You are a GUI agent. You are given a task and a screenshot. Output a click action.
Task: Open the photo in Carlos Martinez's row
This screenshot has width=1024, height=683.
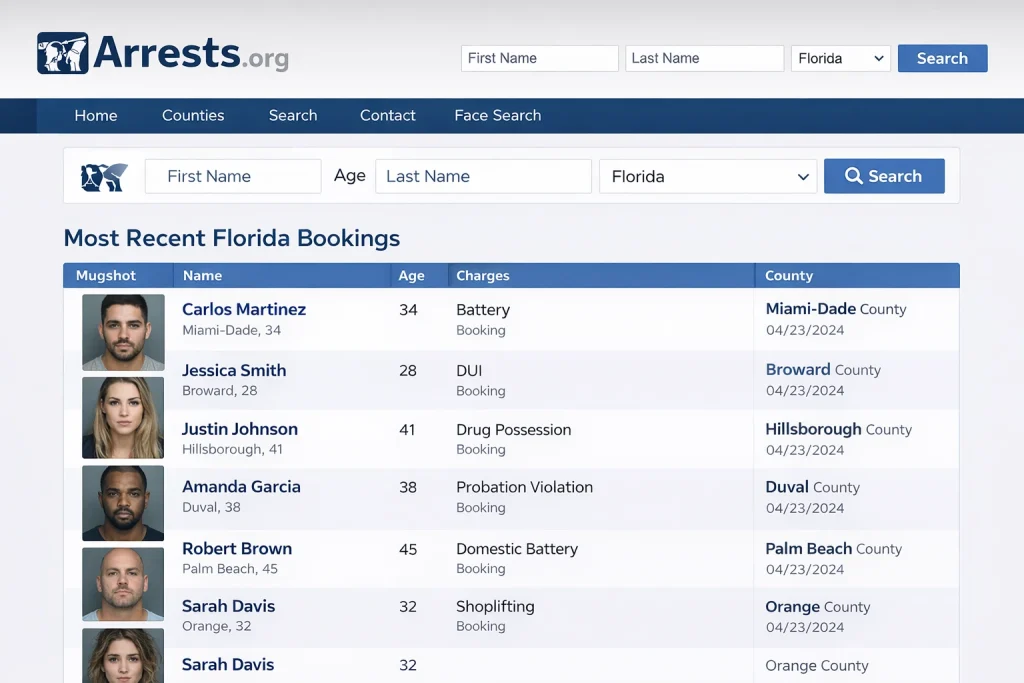(123, 332)
